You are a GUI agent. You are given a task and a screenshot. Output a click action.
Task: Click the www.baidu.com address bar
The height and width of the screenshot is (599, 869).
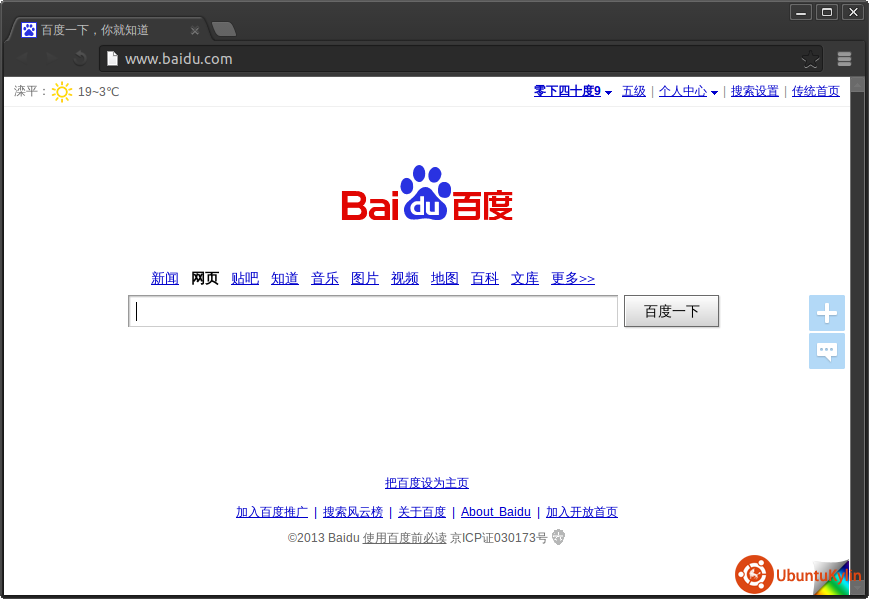(x=450, y=59)
